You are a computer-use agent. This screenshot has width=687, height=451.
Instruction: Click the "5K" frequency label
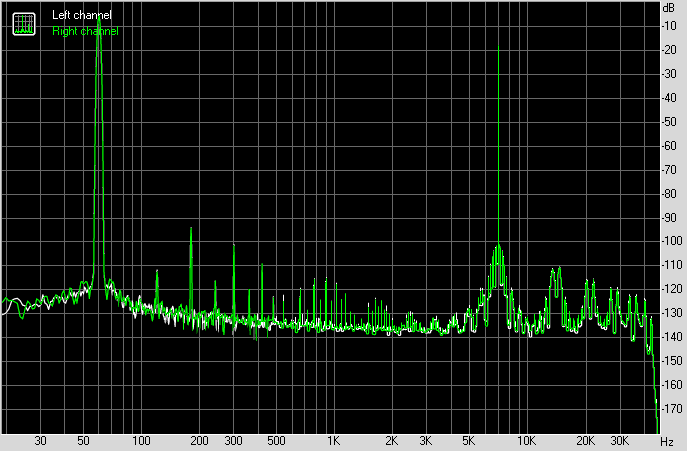(x=468, y=440)
